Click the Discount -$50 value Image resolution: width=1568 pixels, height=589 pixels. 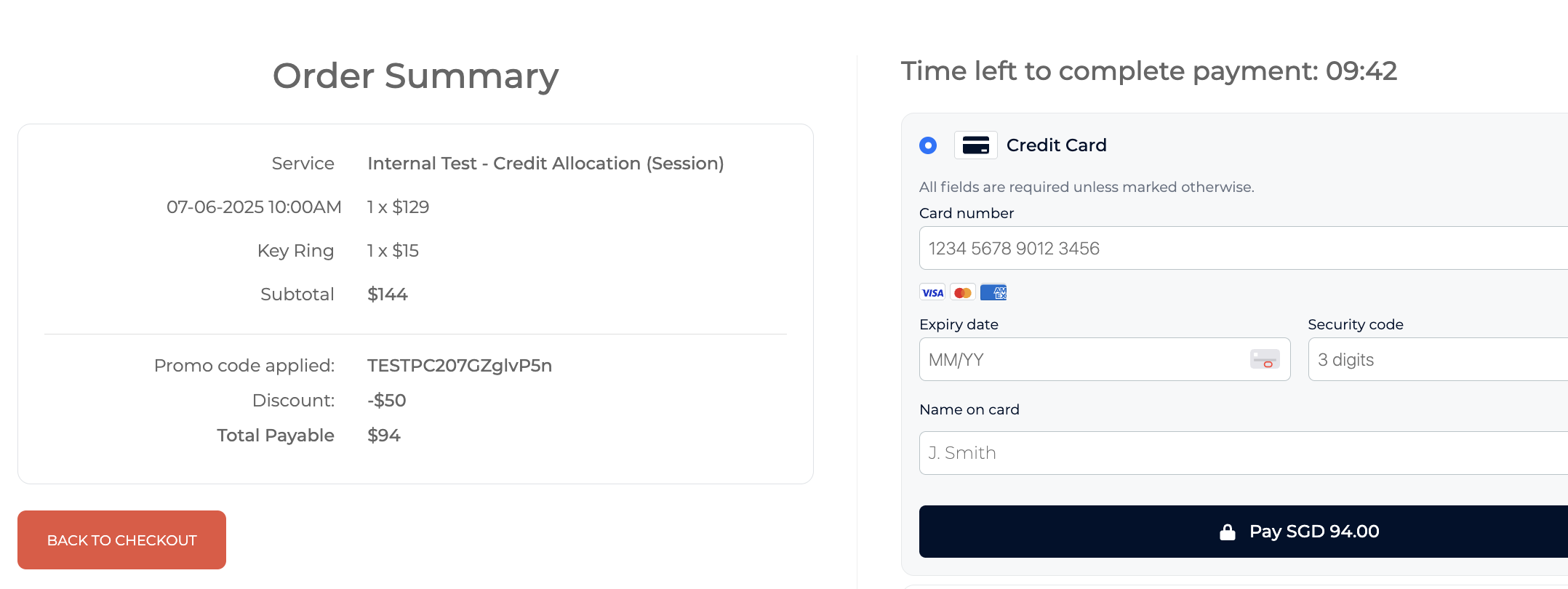tap(386, 401)
